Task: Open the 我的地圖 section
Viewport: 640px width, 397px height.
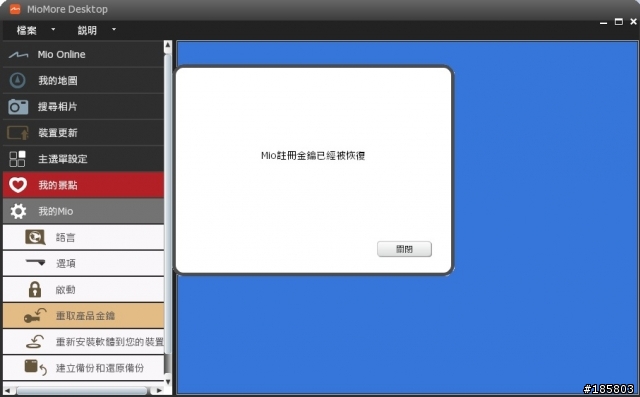Action: (83, 80)
